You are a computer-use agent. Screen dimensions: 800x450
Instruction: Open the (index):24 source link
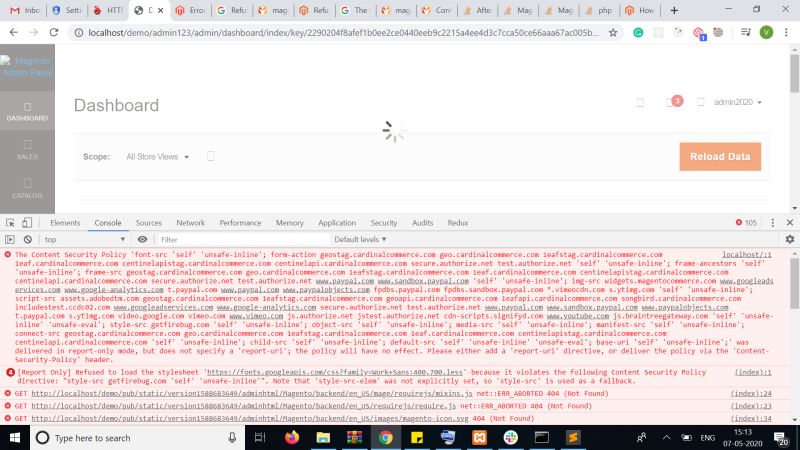751,394
